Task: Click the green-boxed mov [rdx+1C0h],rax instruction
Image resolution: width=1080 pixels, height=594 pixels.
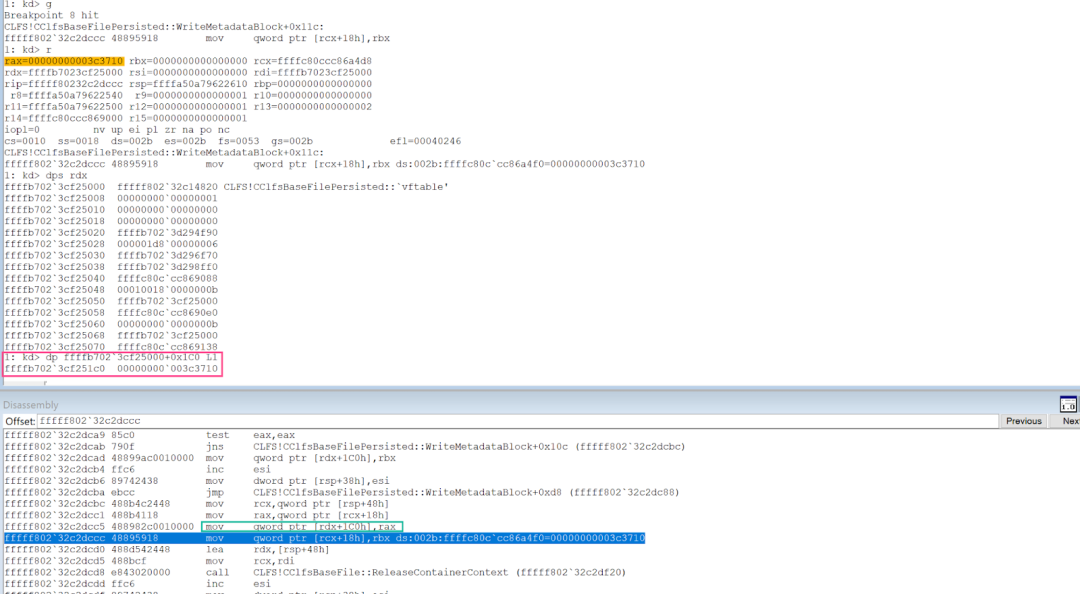Action: (x=301, y=525)
